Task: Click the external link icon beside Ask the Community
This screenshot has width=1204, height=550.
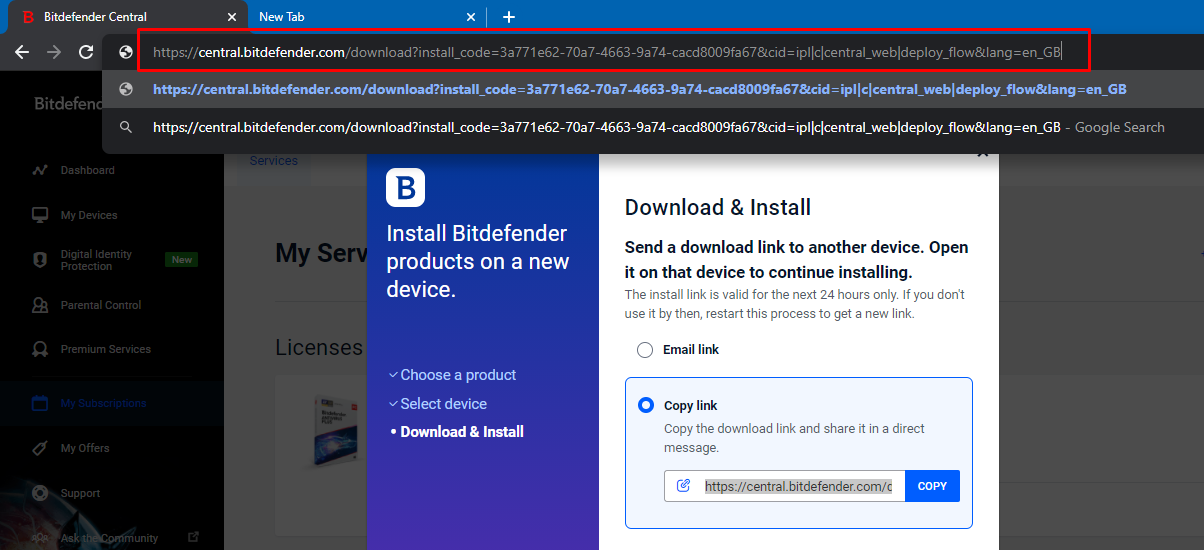Action: point(193,538)
